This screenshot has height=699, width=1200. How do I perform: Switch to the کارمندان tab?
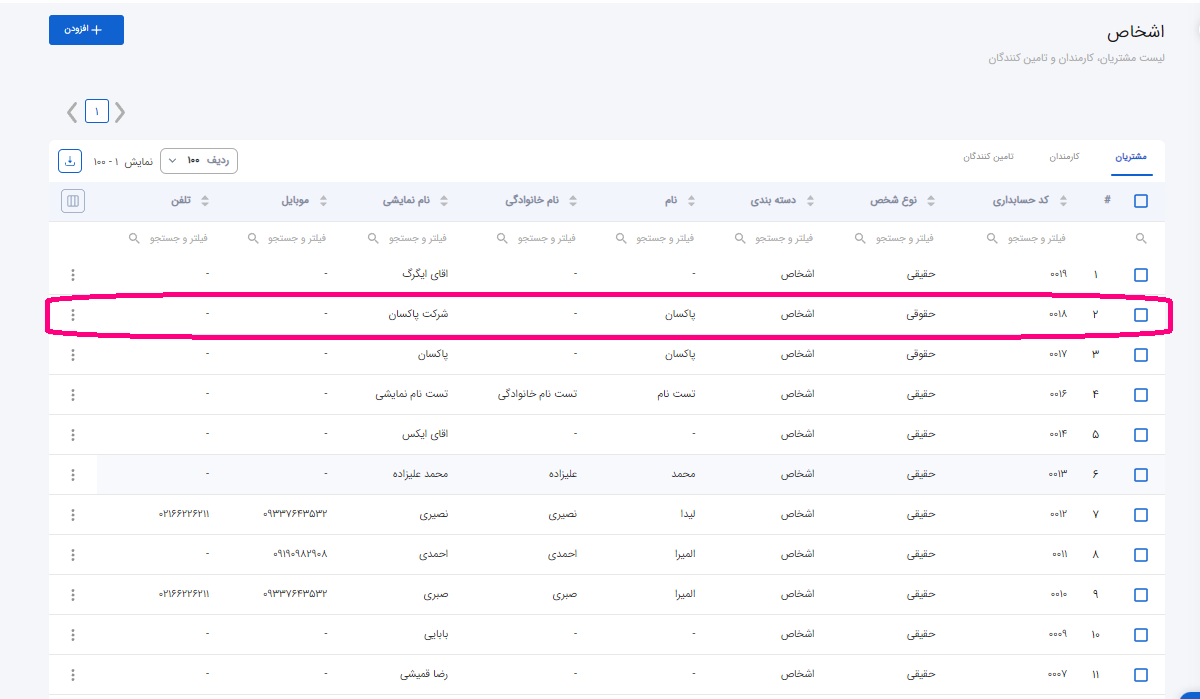click(x=1064, y=157)
